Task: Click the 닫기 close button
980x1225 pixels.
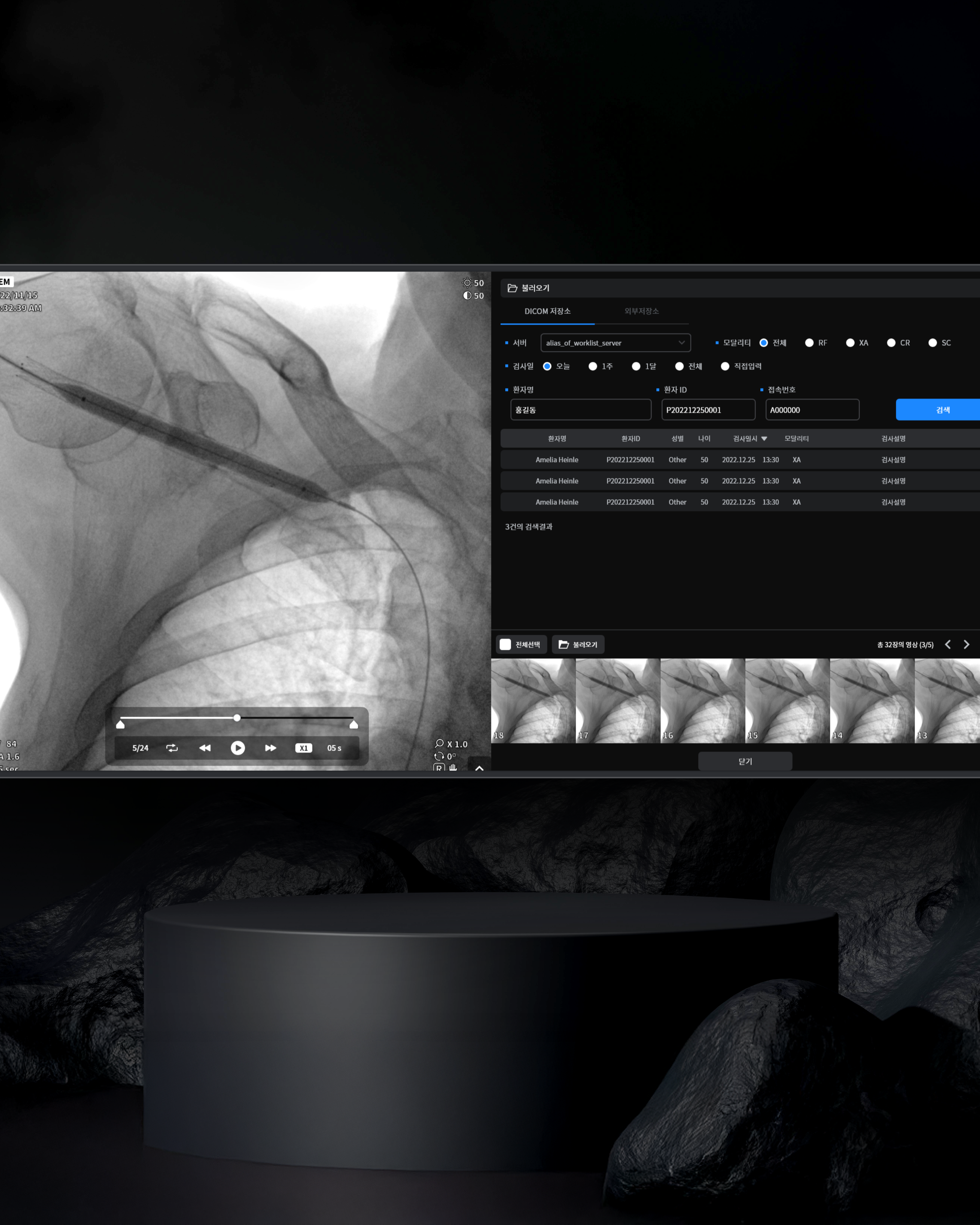Action: pos(745,761)
